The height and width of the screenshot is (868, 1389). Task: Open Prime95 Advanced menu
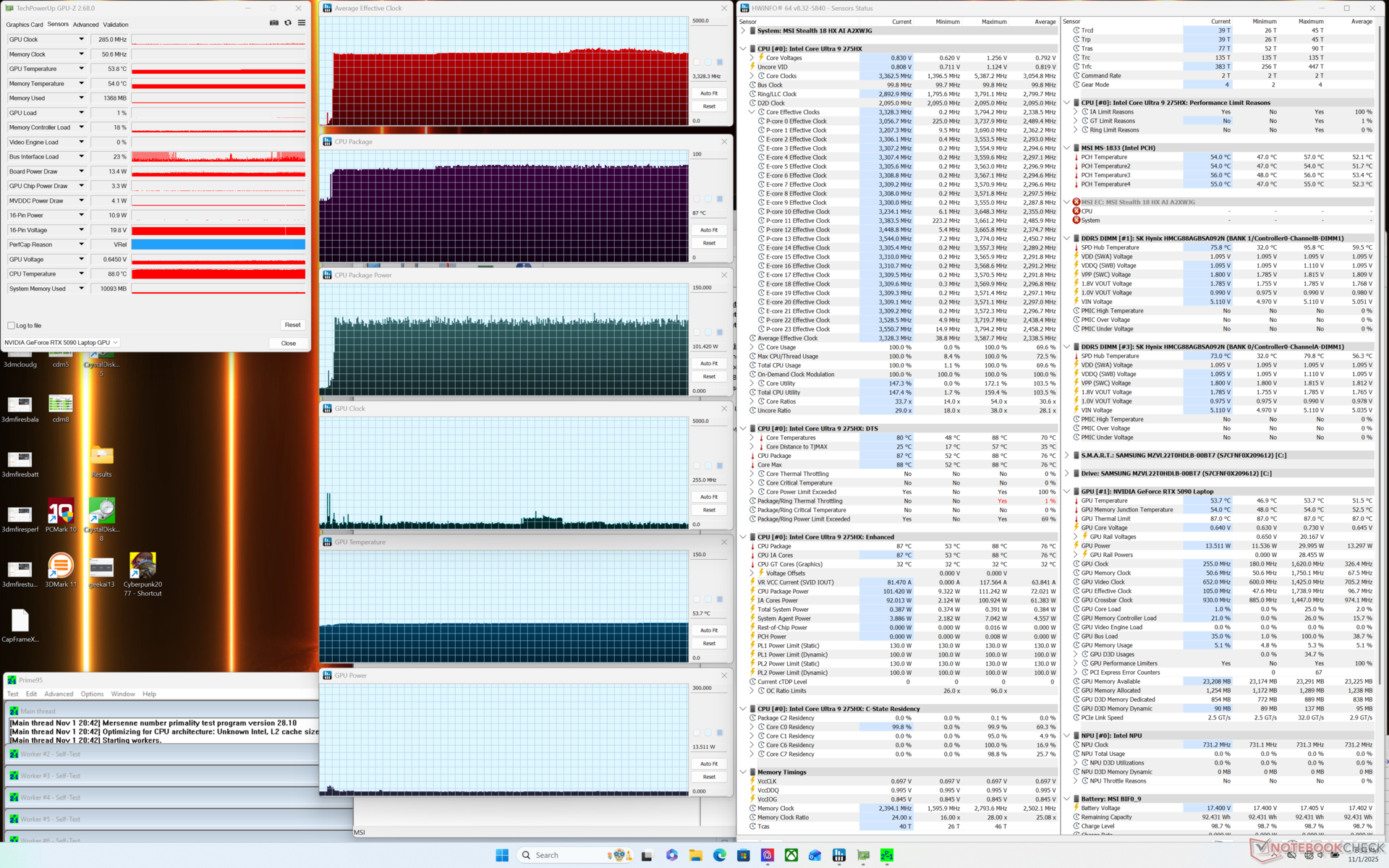[x=59, y=694]
